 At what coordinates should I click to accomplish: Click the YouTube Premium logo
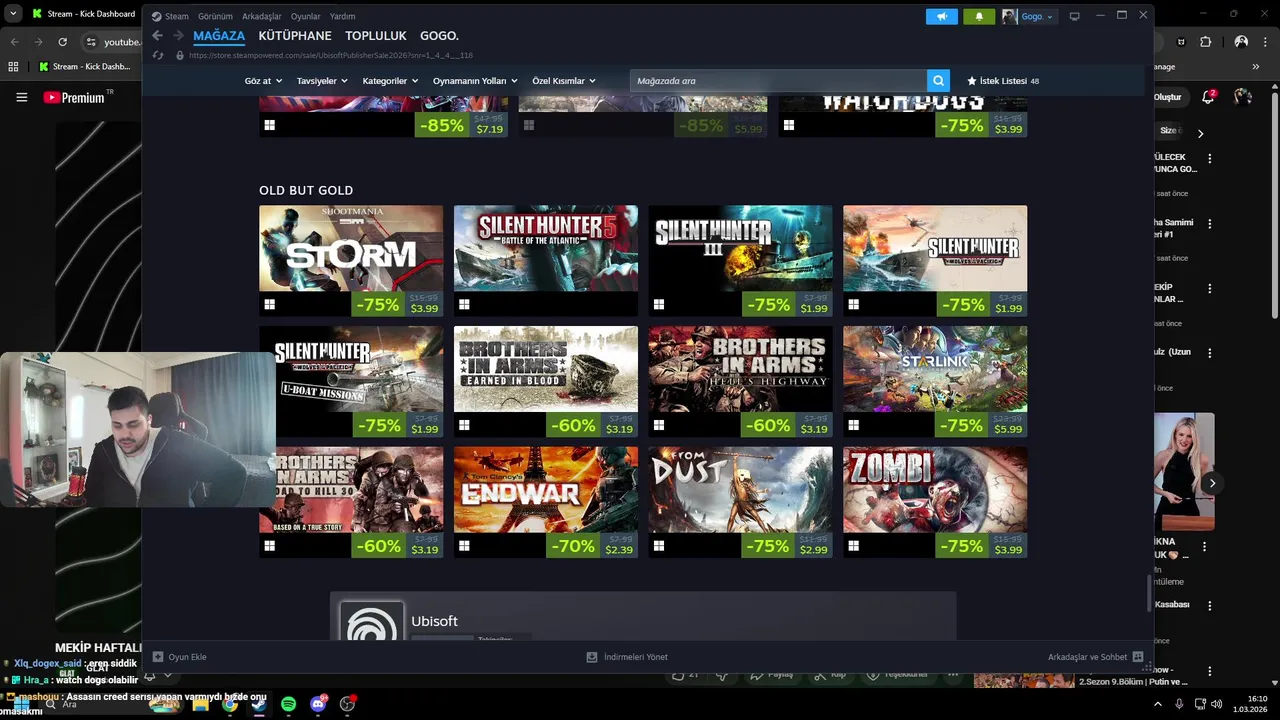click(x=74, y=97)
